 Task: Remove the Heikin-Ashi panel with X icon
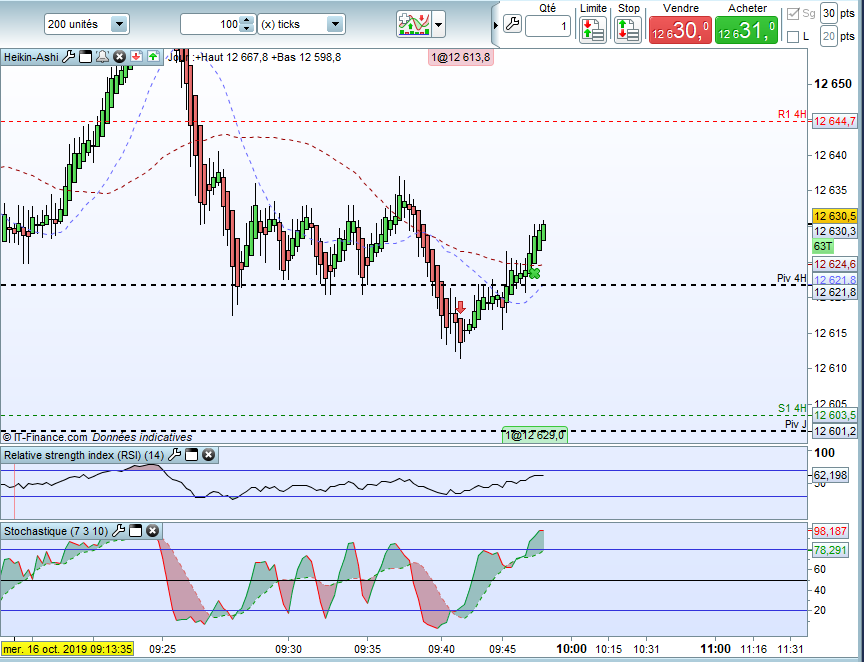pos(119,57)
